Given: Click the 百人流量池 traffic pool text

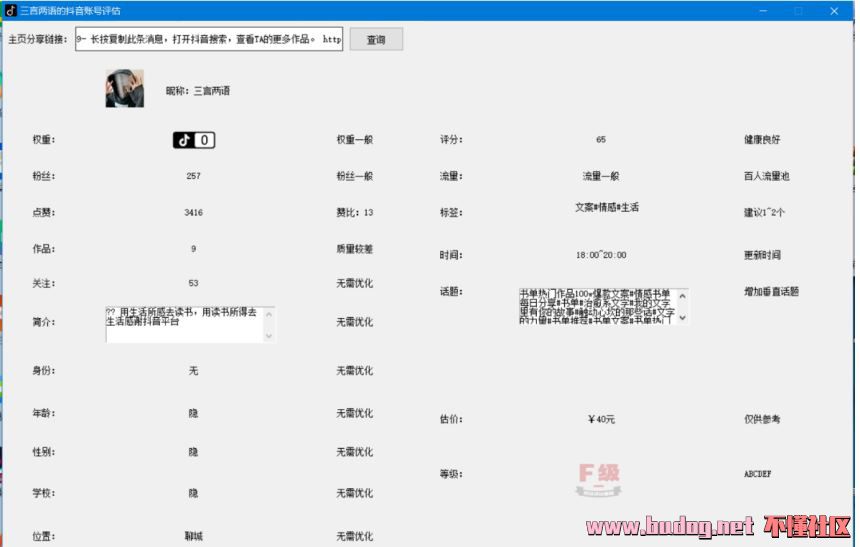Looking at the screenshot, I should pos(766,176).
